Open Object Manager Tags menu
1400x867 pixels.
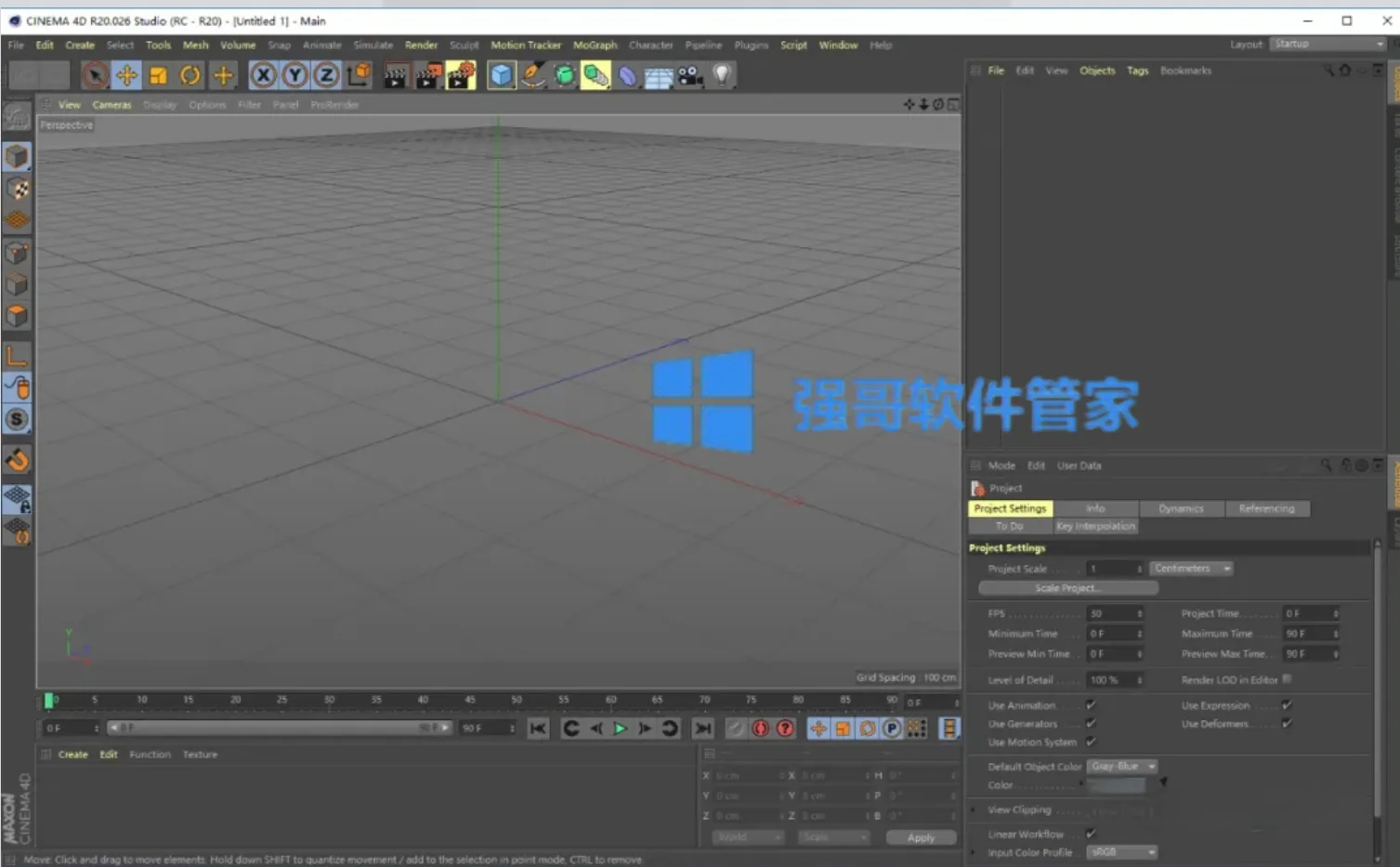[x=1137, y=71]
